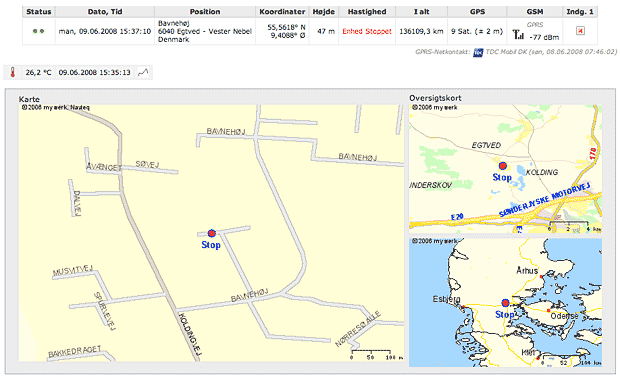Click the Bavnehøj address position text

point(205,31)
